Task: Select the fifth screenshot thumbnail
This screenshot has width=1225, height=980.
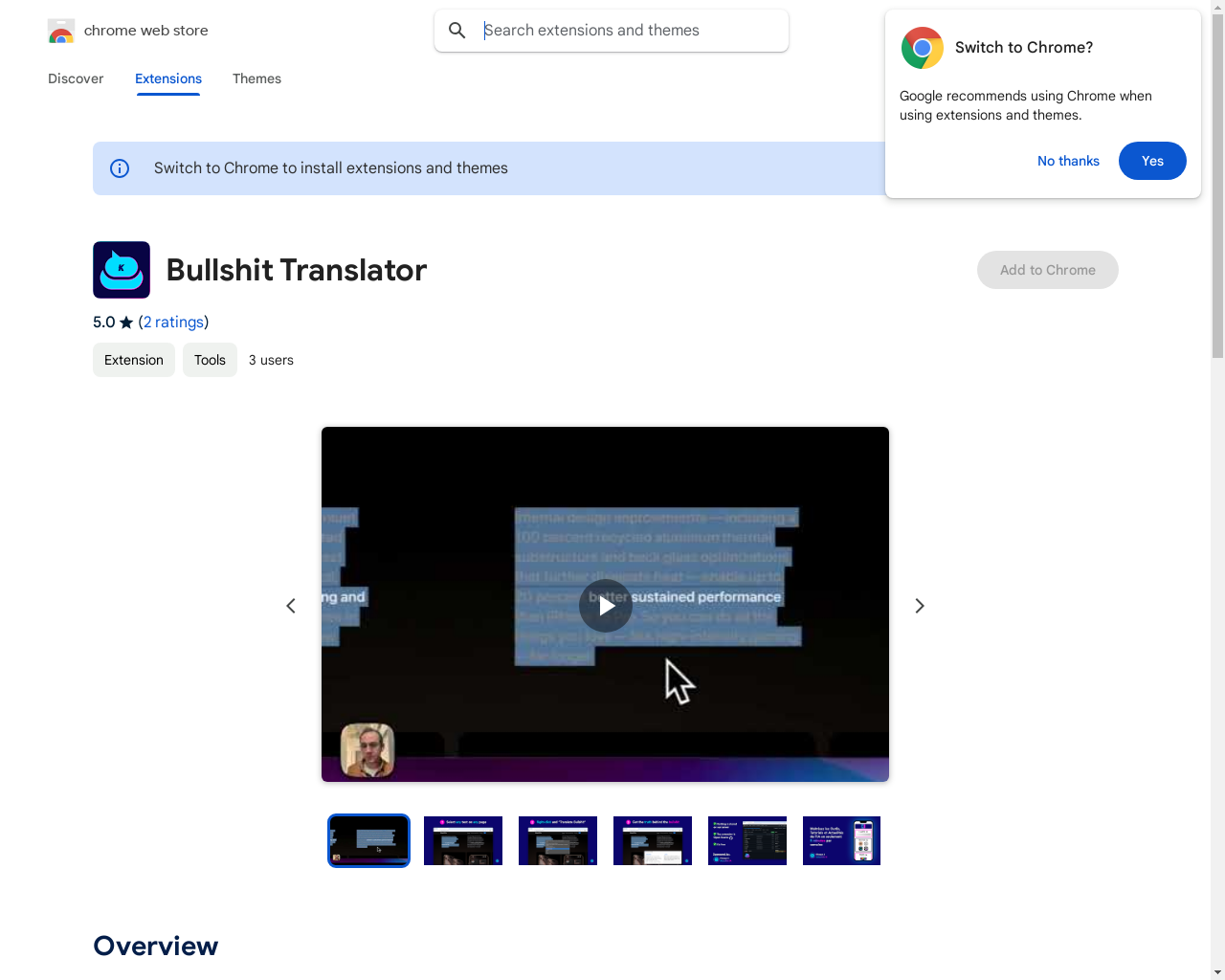Action: (x=747, y=840)
